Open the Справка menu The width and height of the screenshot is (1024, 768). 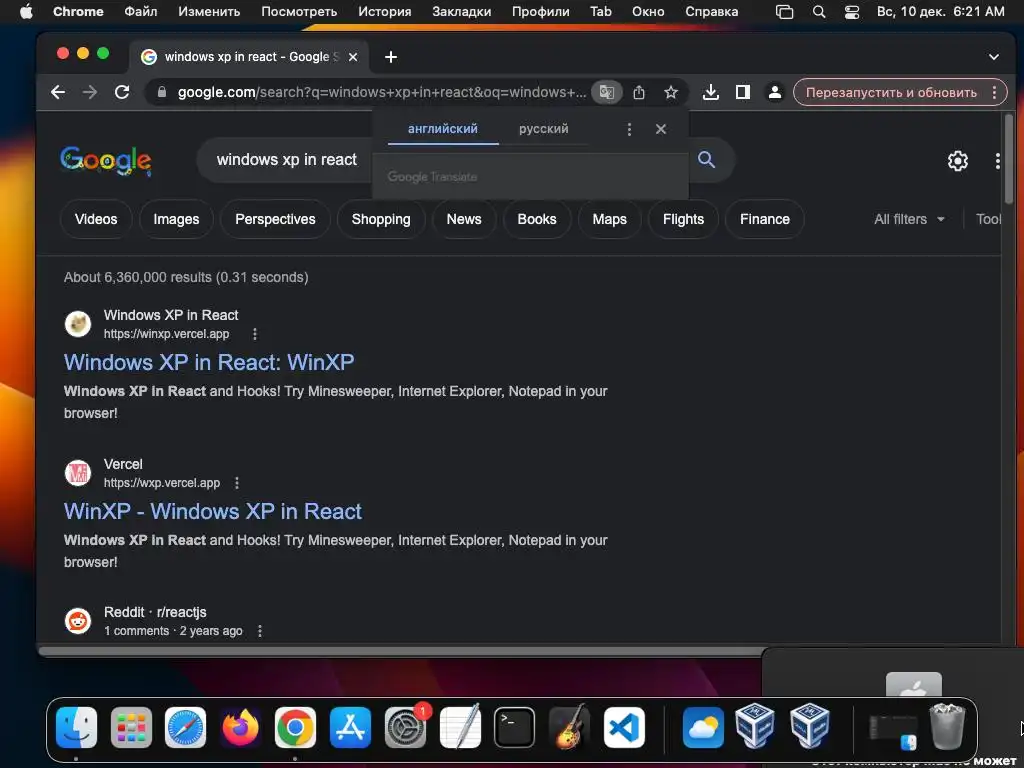(x=711, y=11)
